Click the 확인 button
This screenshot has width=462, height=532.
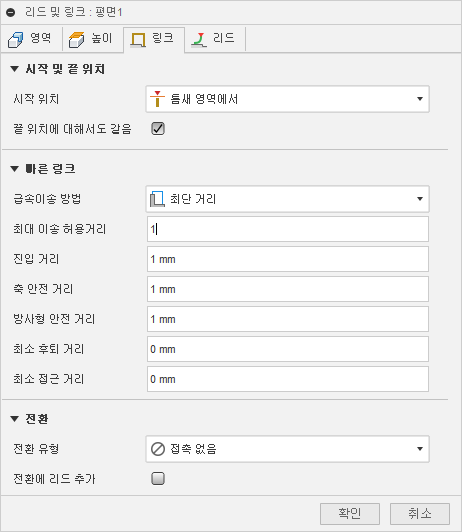tap(350, 514)
